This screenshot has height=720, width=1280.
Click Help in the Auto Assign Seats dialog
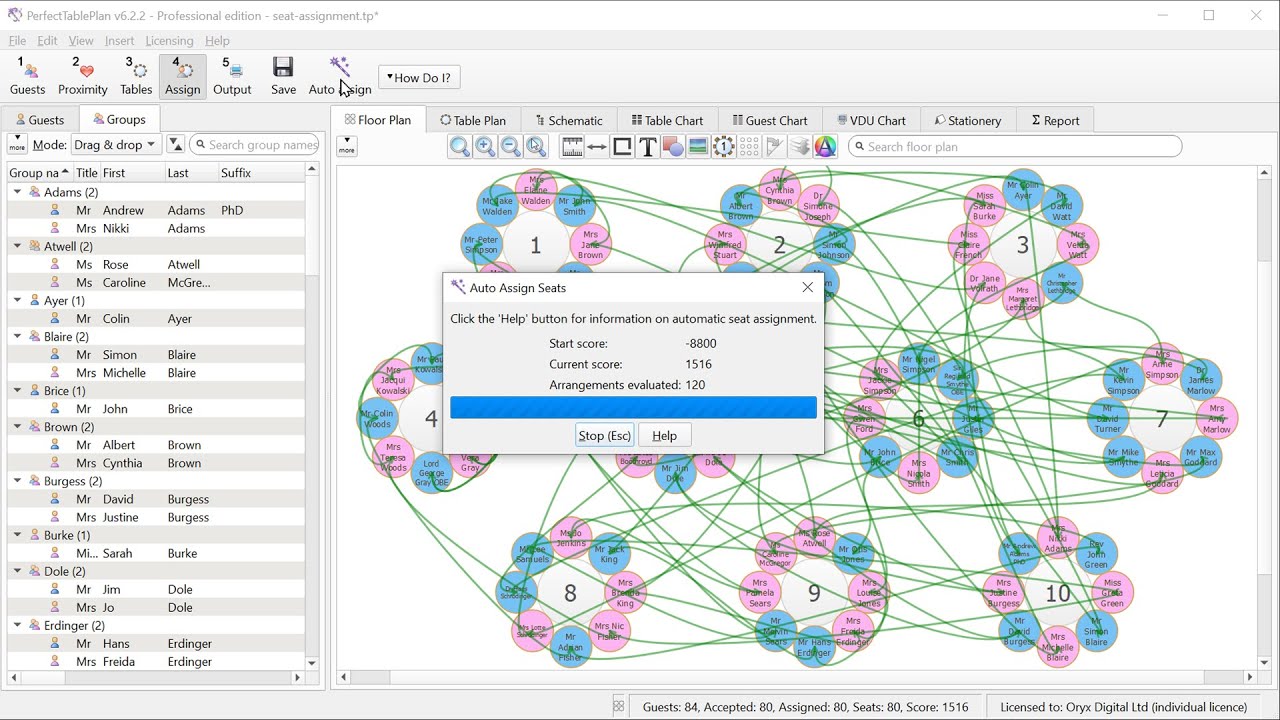[664, 435]
